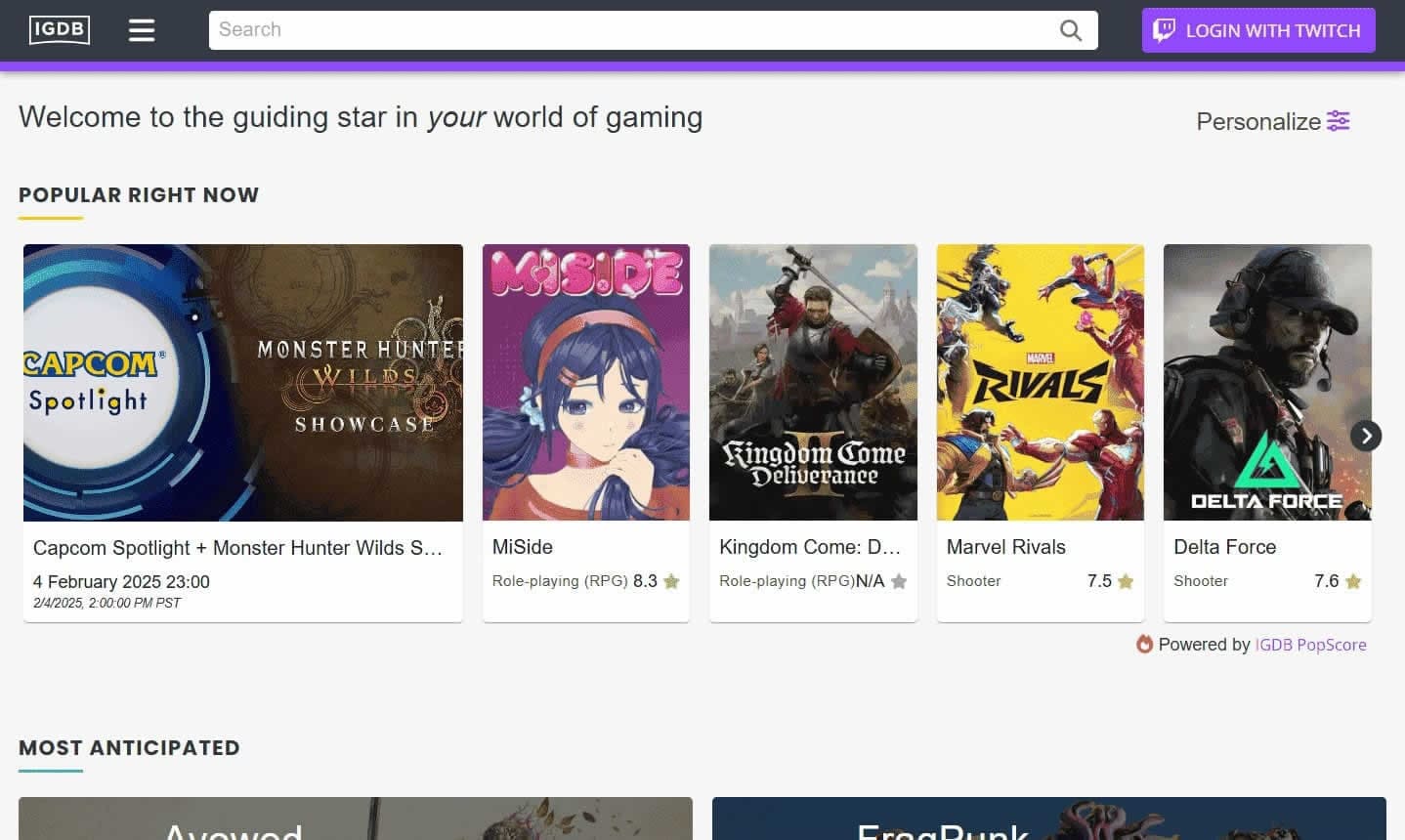
Task: Click the search magnifying glass icon
Action: [x=1071, y=30]
